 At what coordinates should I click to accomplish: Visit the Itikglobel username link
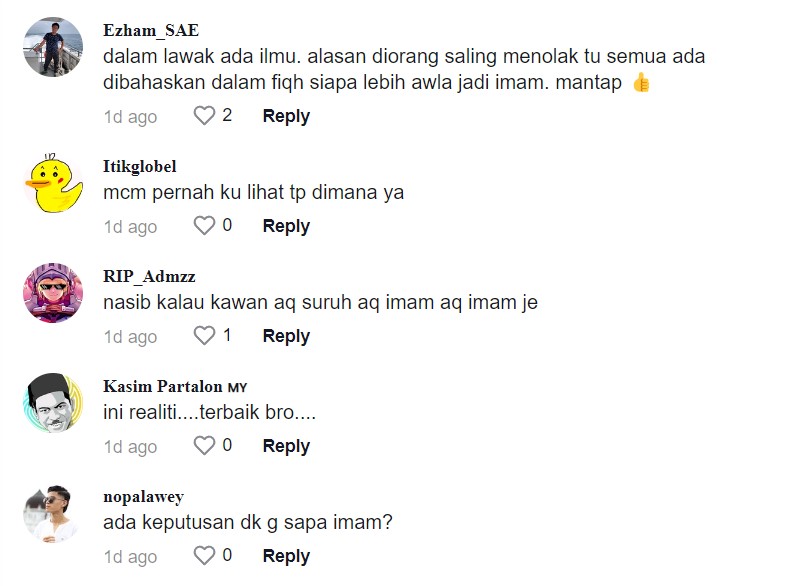click(140, 166)
